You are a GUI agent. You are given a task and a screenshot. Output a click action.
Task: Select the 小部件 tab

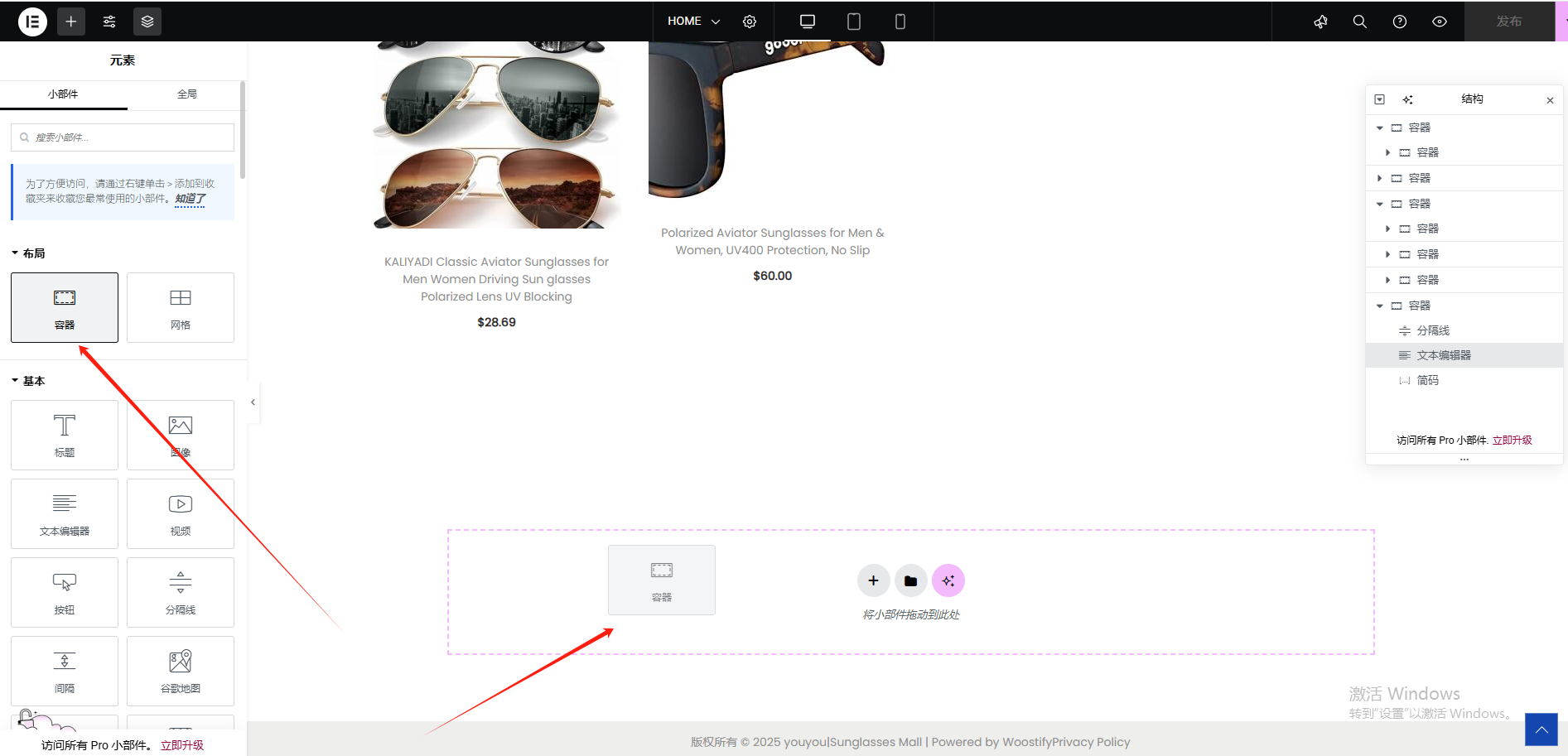(63, 94)
